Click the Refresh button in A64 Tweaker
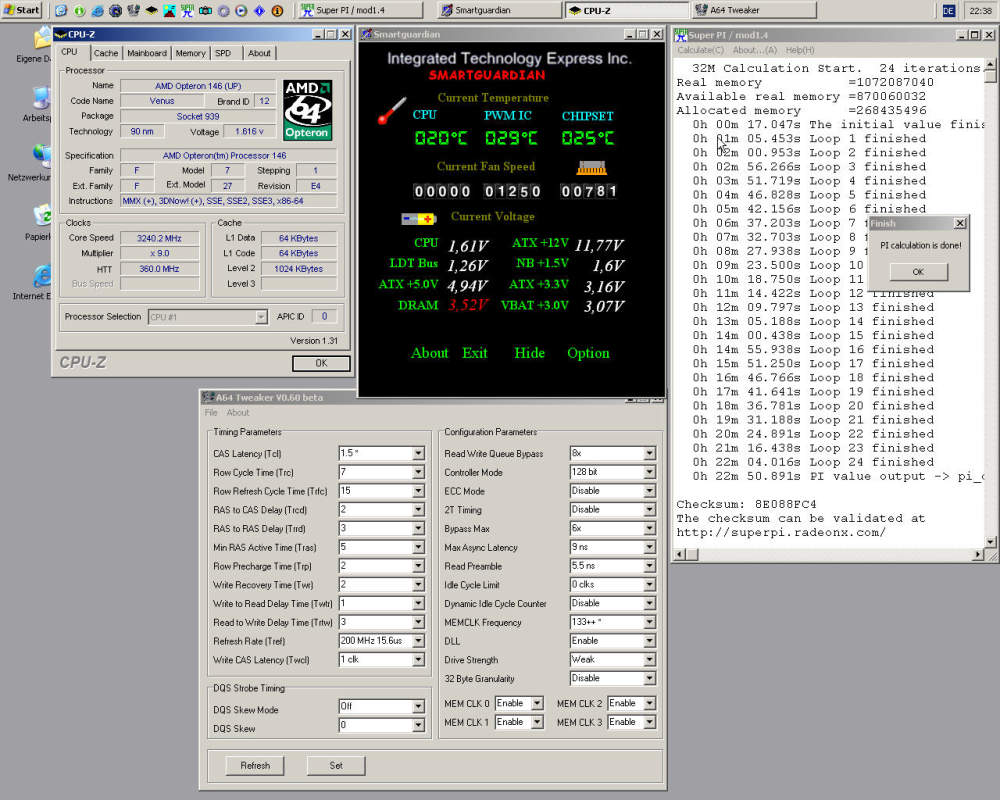This screenshot has height=800, width=1000. pyautogui.click(x=255, y=766)
